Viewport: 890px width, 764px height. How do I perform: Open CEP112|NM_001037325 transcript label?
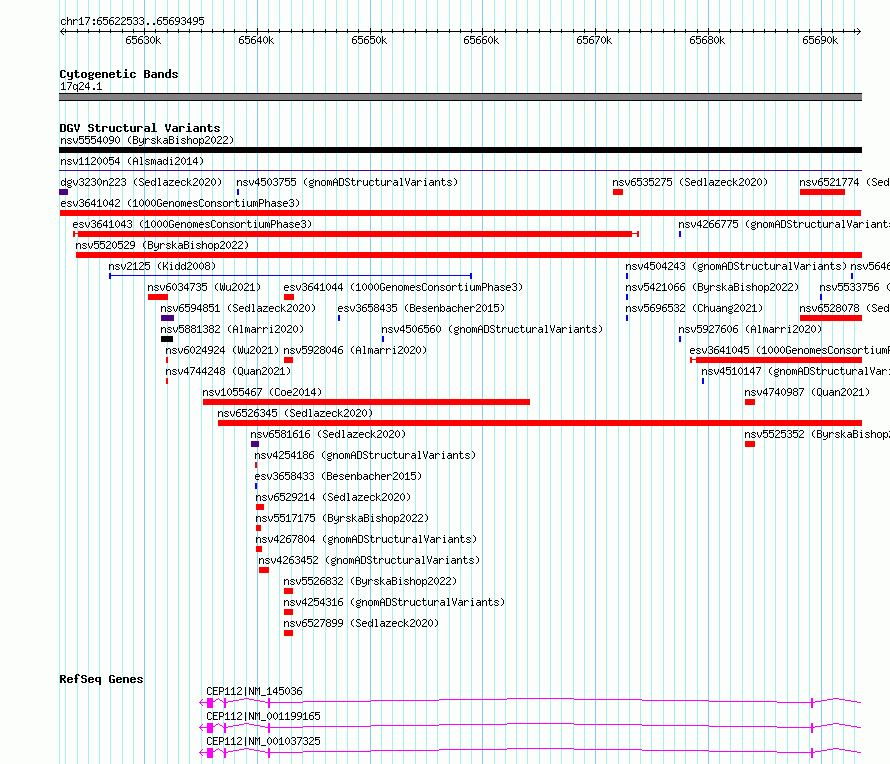coord(263,741)
